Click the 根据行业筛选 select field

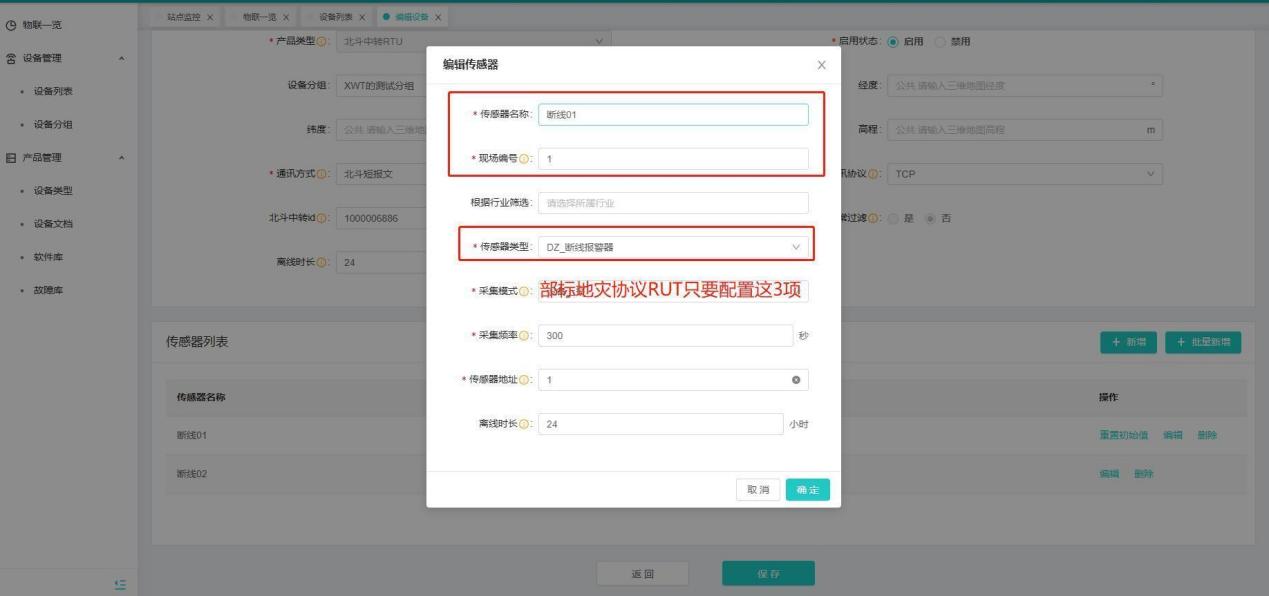tap(672, 203)
